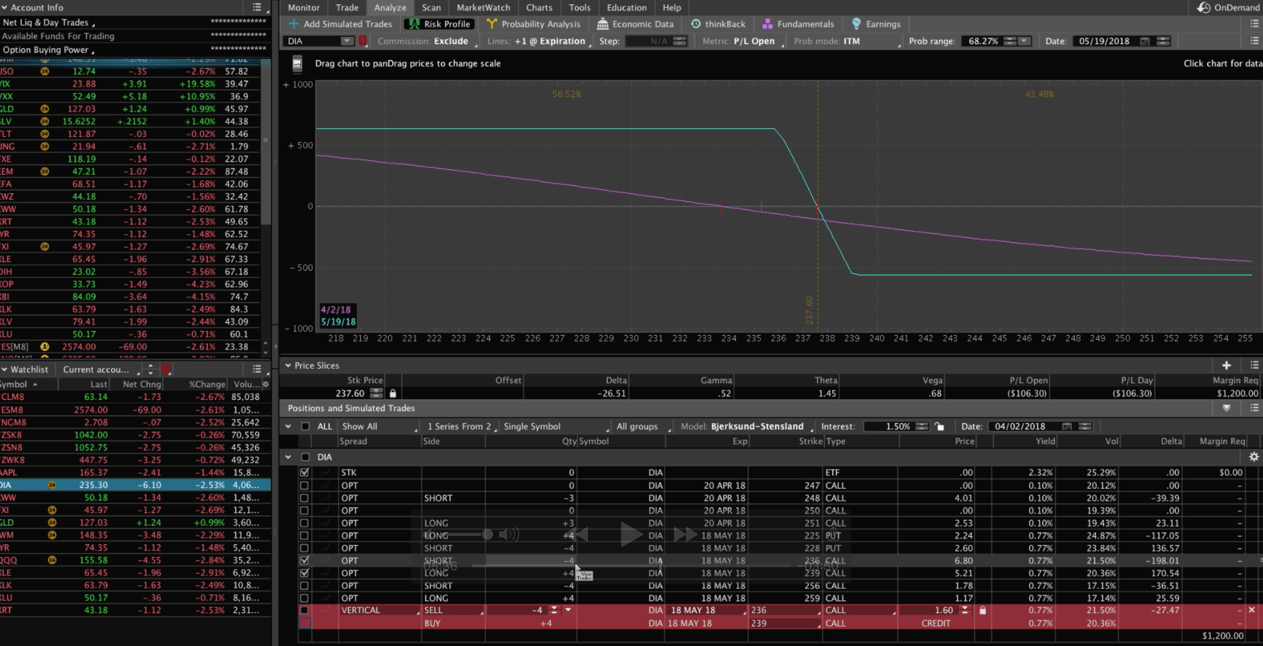Go to the Trade main tab

[x=347, y=7]
